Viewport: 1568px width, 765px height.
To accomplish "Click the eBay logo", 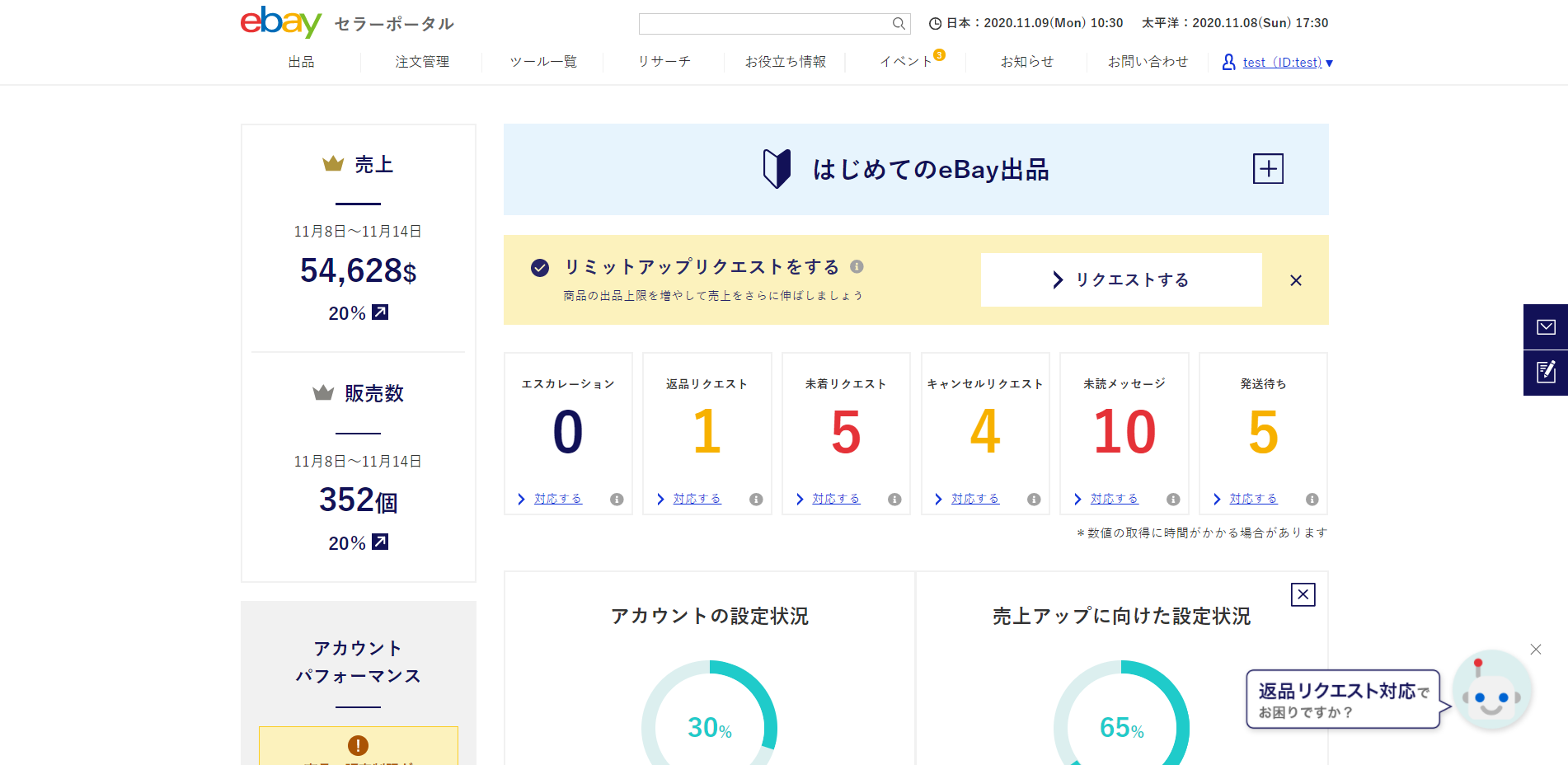I will click(x=281, y=22).
